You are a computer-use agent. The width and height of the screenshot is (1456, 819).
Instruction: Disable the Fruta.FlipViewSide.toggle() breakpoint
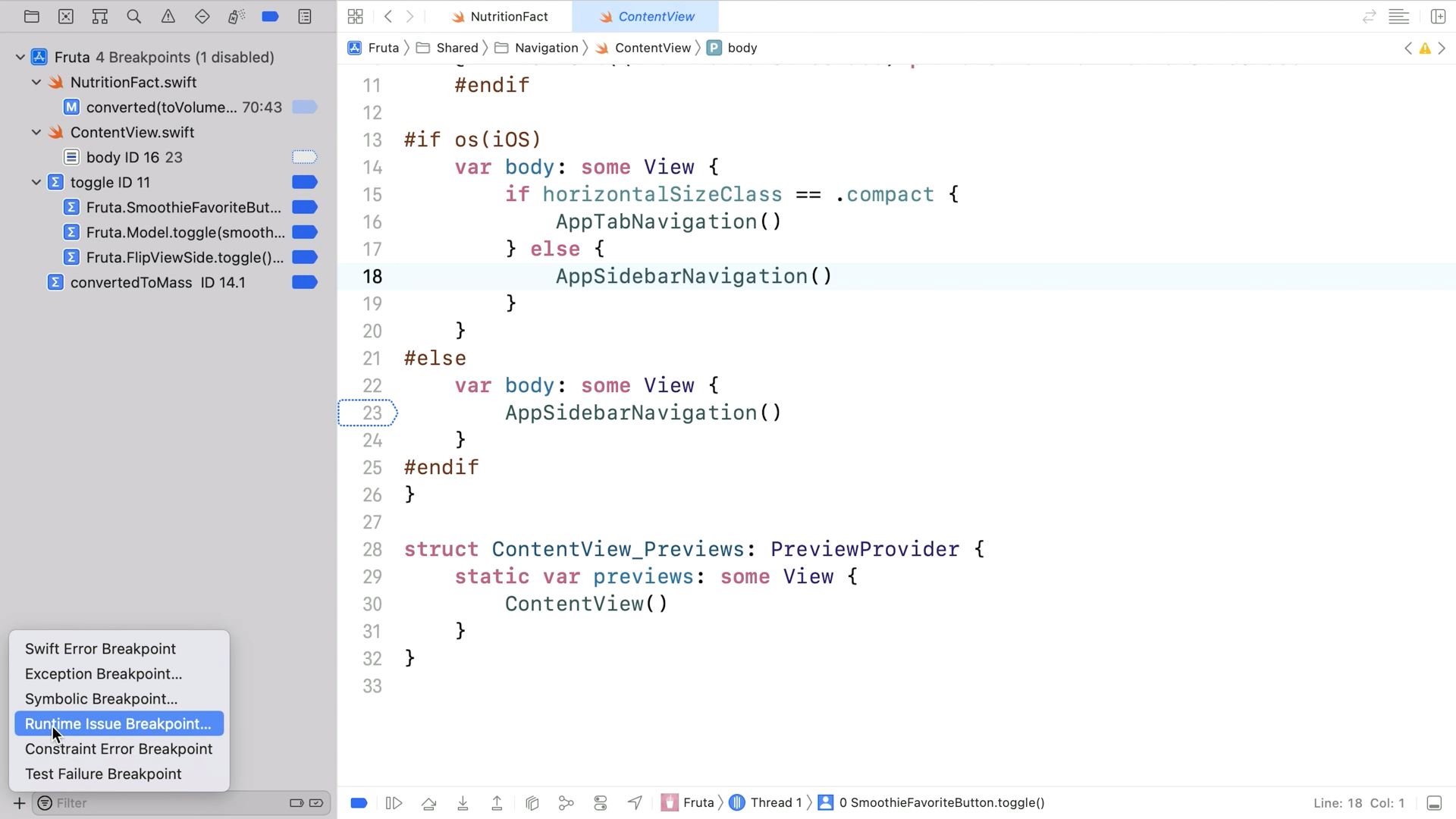click(305, 257)
